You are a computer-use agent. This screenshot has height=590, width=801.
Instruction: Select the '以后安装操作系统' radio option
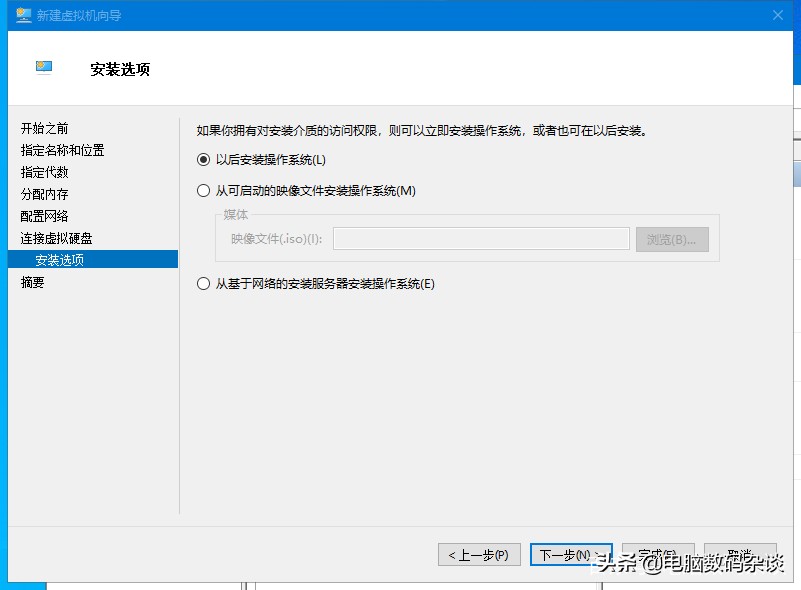[202, 158]
